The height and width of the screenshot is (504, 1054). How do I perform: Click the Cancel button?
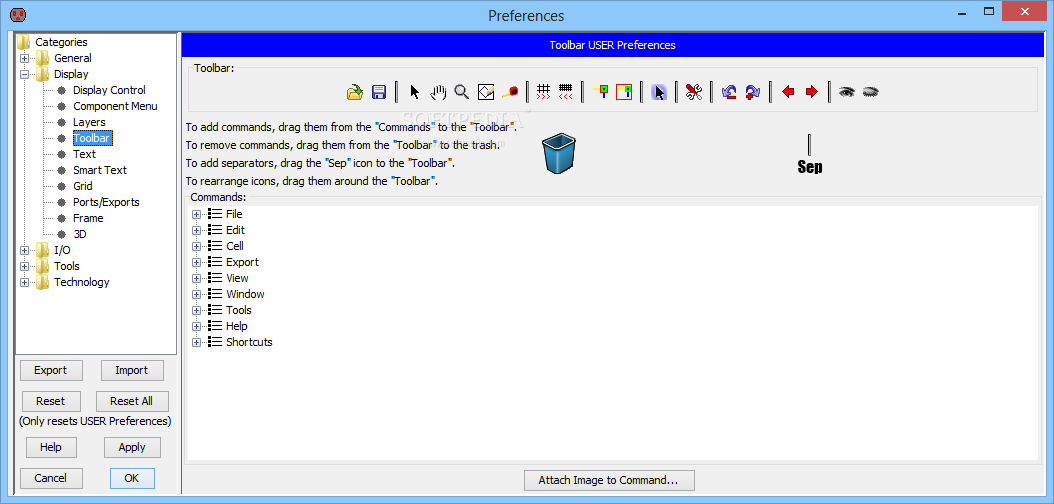tap(51, 478)
